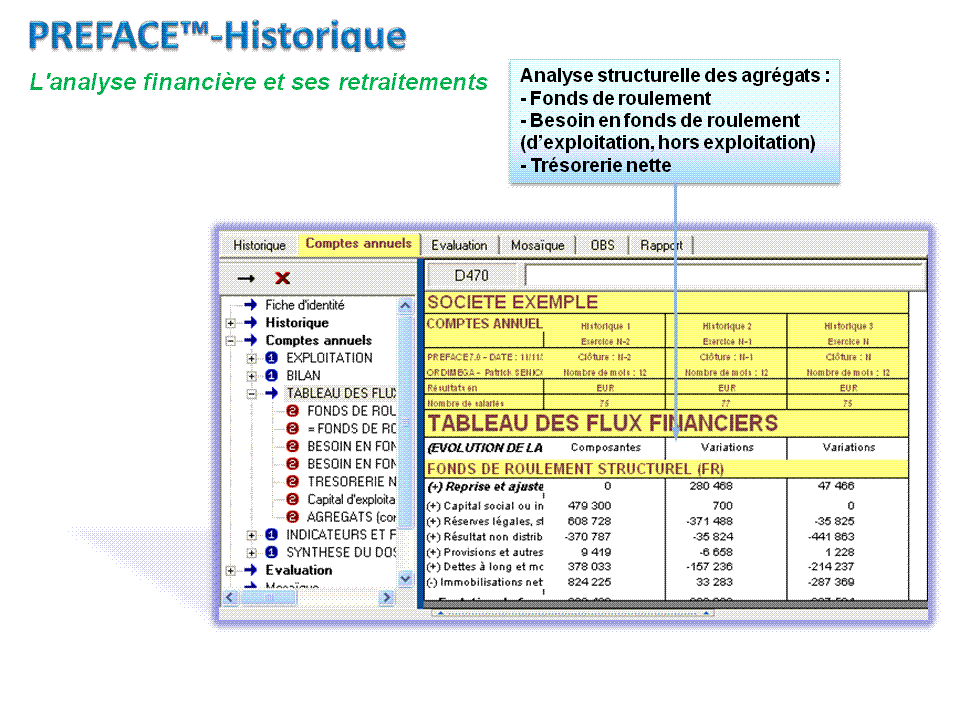Image resolution: width=960 pixels, height=720 pixels.
Task: Click the blue circle icon beside SYNTHESE DU DOS
Action: 272,553
